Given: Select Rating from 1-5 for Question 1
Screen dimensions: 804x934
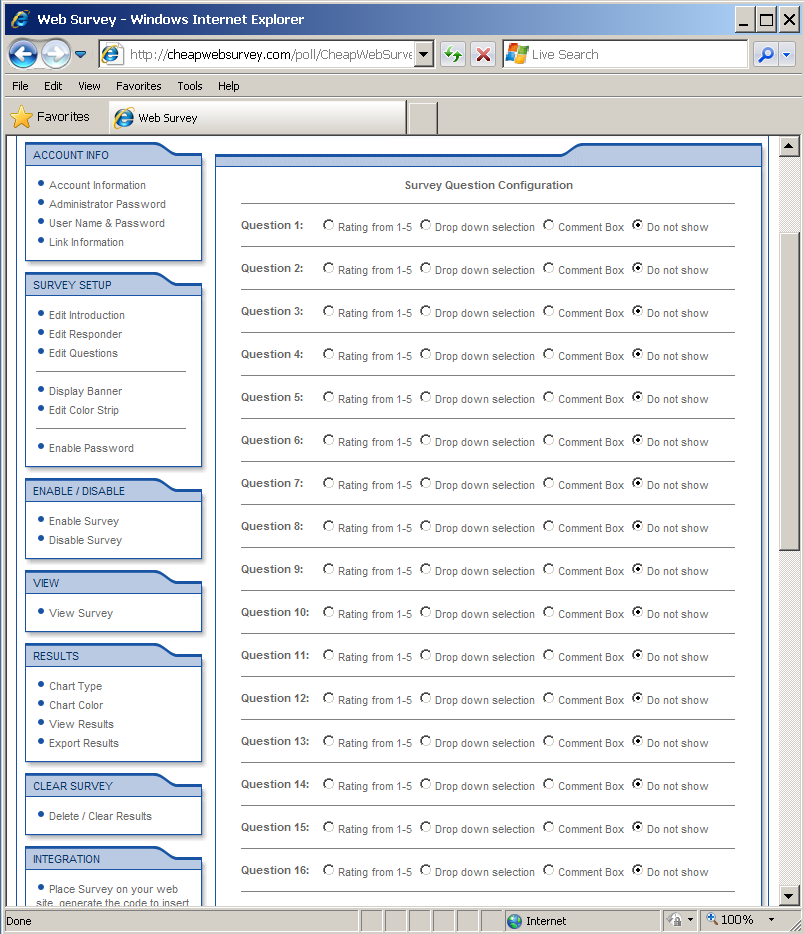Looking at the screenshot, I should tap(329, 226).
